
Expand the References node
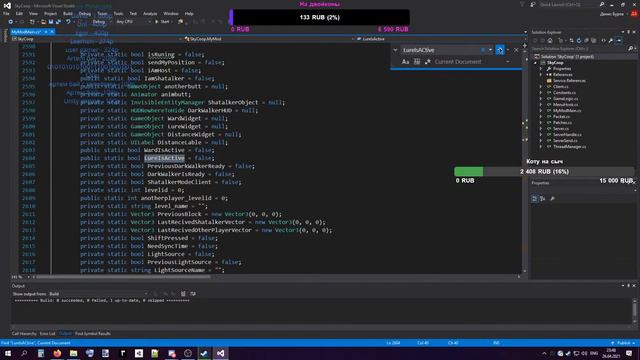(541, 75)
